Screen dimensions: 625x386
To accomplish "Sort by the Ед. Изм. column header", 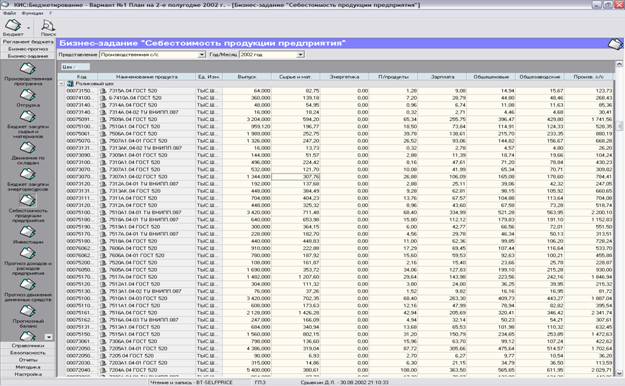I will [208, 77].
